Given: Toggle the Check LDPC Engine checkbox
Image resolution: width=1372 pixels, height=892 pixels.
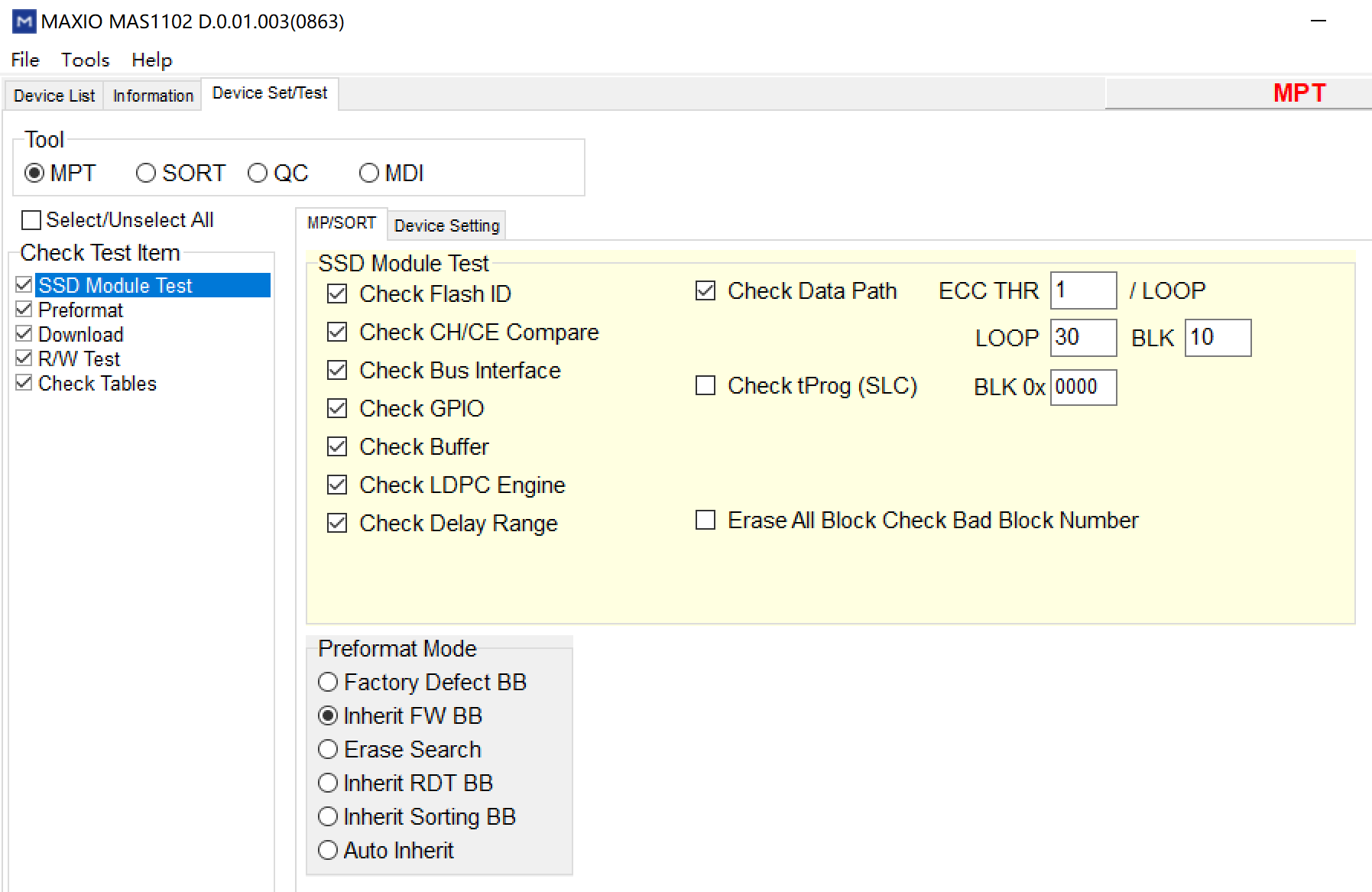Looking at the screenshot, I should pyautogui.click(x=337, y=485).
